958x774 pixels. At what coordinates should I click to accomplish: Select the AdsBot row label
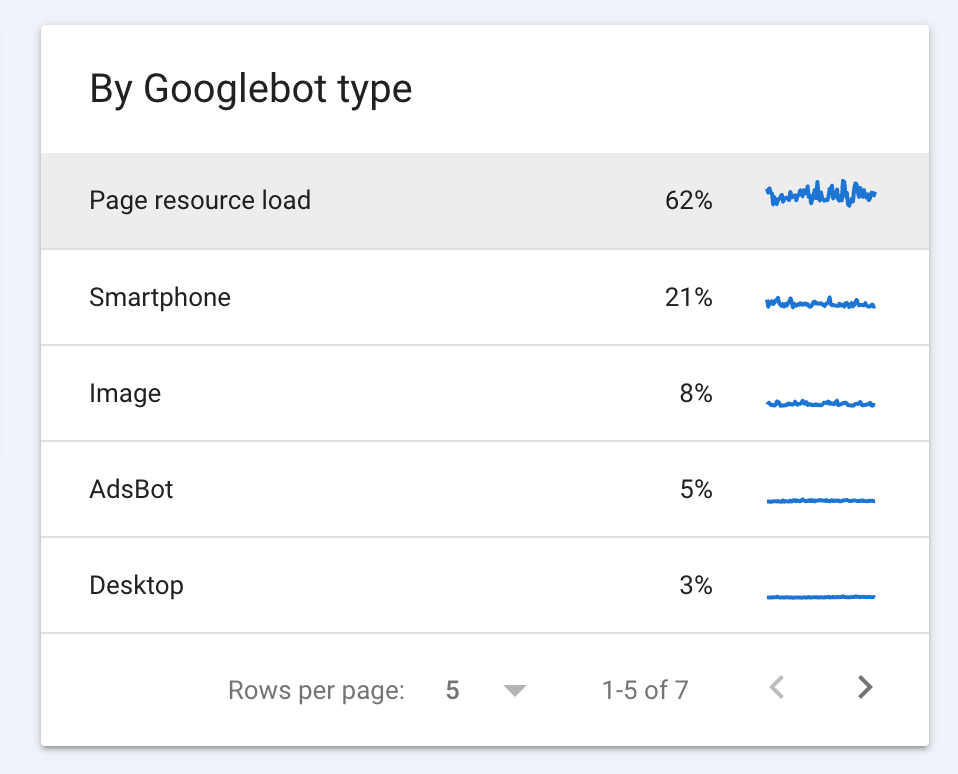coord(131,489)
